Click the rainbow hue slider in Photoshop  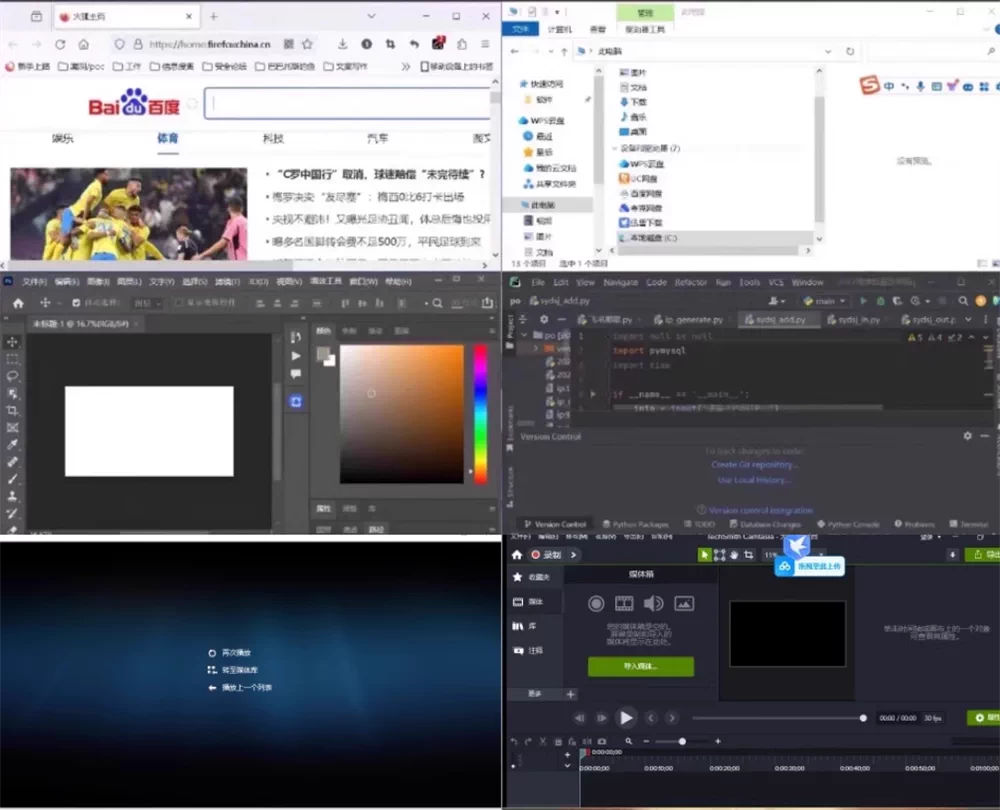click(480, 414)
